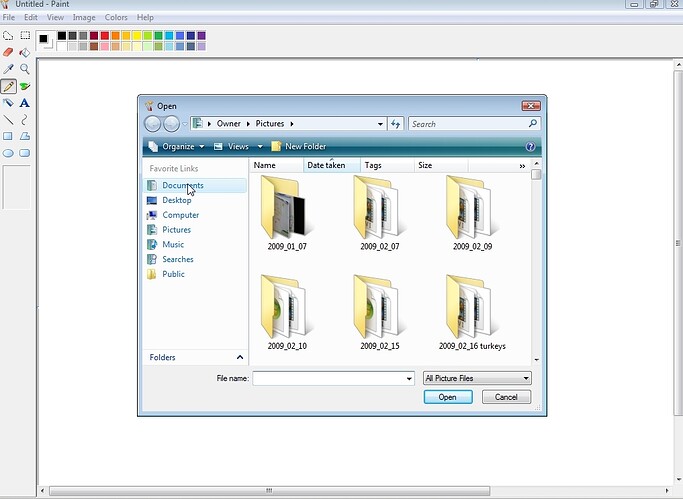Select the Airbrush tool

[25, 86]
